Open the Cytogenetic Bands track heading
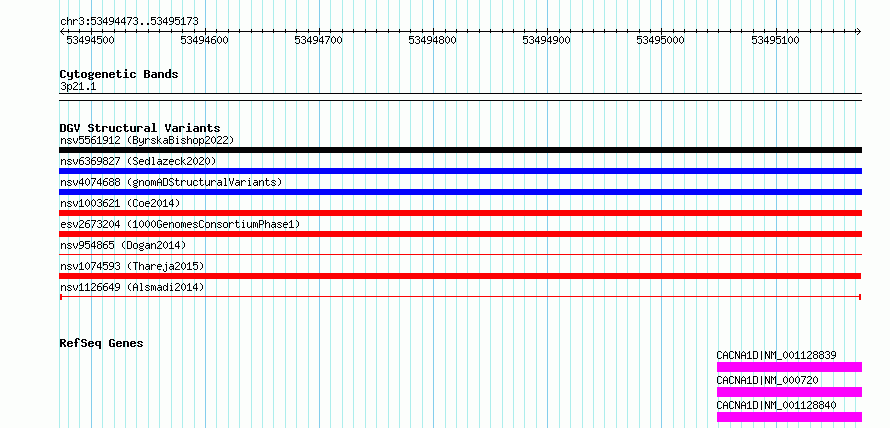The image size is (890, 428). point(119,74)
